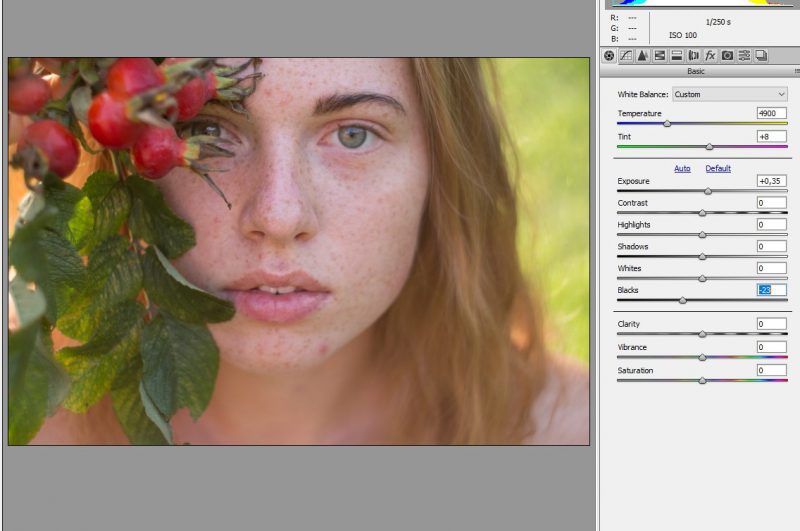Open the Effects (fx) panel

pos(710,56)
